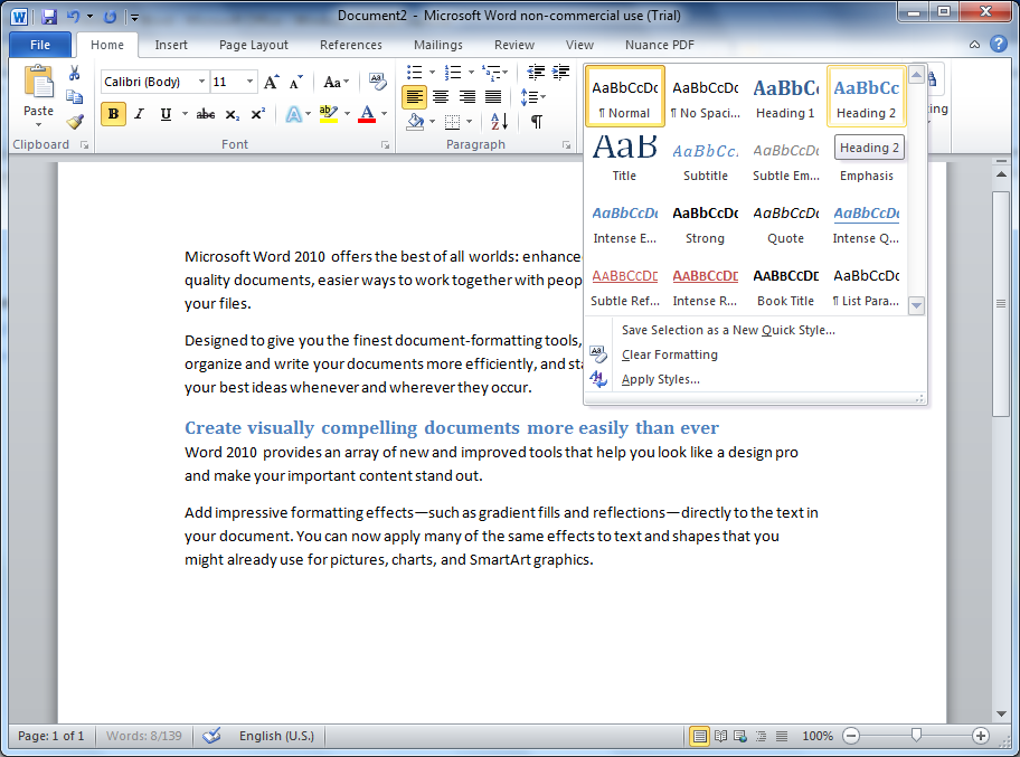Toggle Align Text Left button
Image resolution: width=1020 pixels, height=757 pixels.
414,97
